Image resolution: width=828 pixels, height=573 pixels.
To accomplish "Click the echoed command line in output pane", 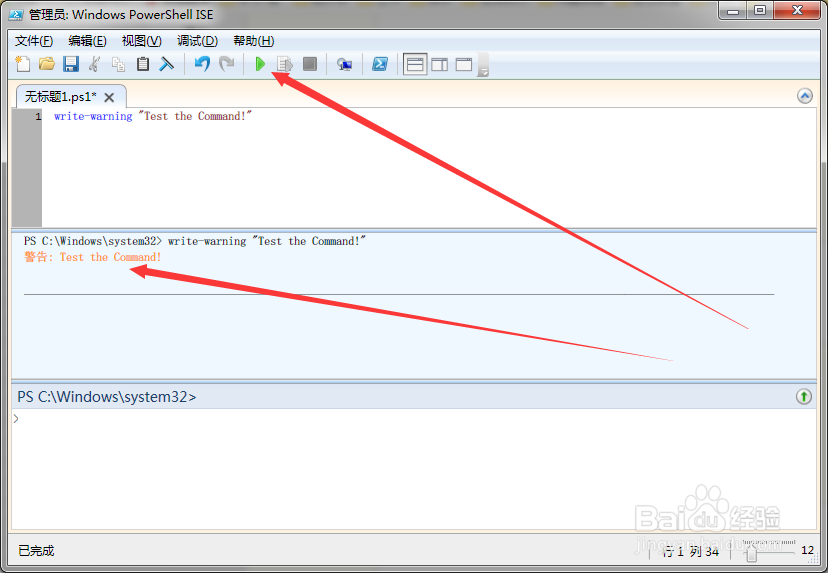I will tap(195, 241).
